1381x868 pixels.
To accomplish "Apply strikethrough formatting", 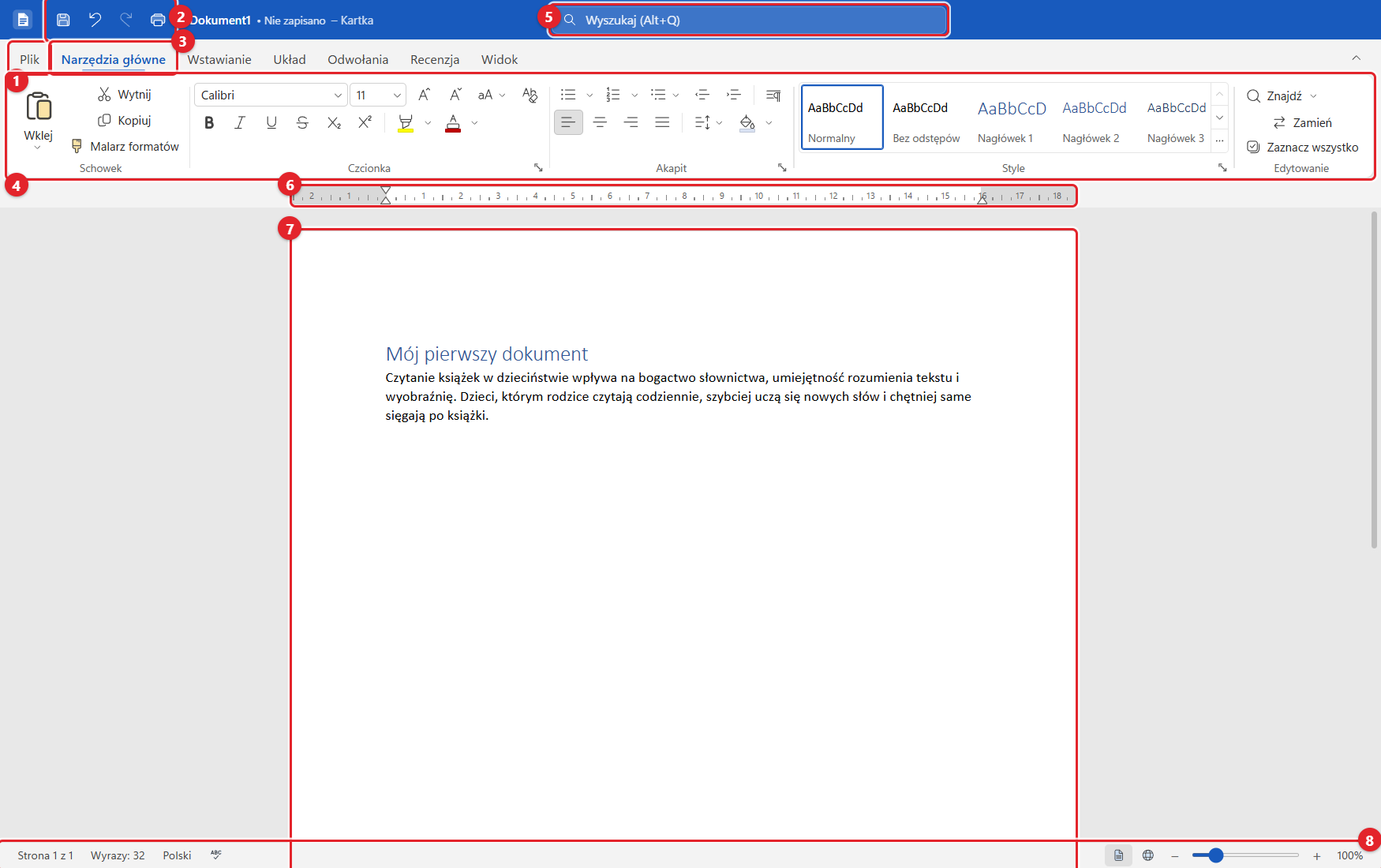I will click(302, 122).
